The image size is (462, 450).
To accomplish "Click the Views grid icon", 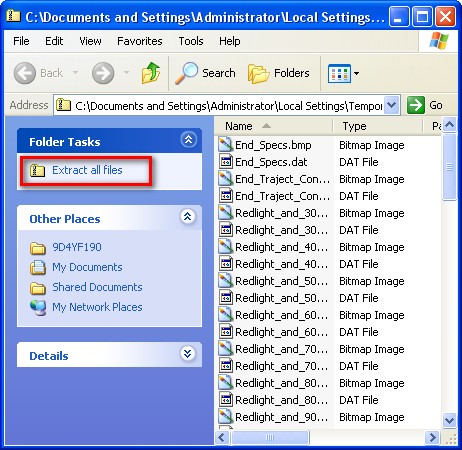I will pyautogui.click(x=339, y=73).
